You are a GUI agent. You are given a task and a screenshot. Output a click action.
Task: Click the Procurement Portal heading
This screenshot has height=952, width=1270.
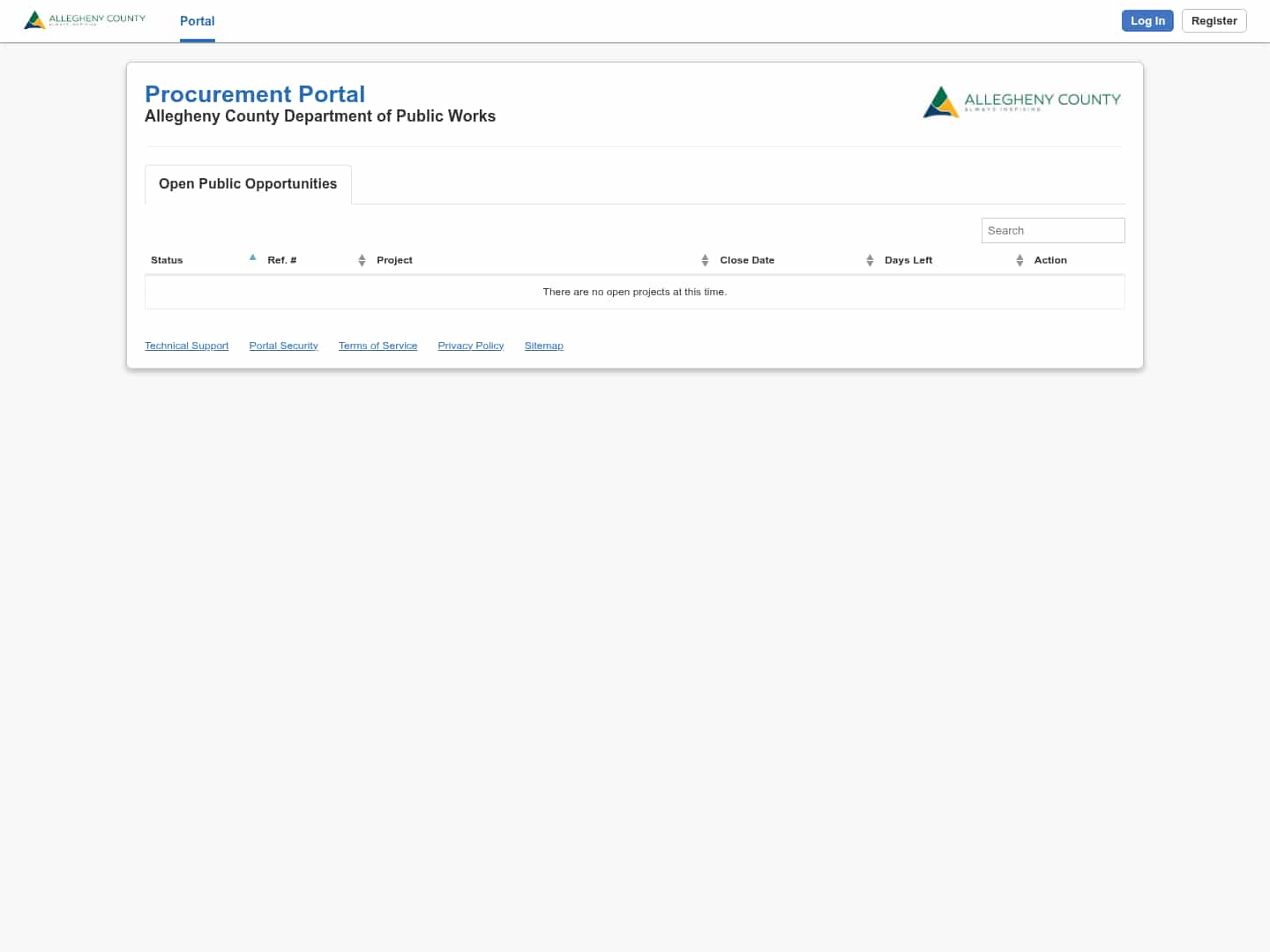[255, 94]
